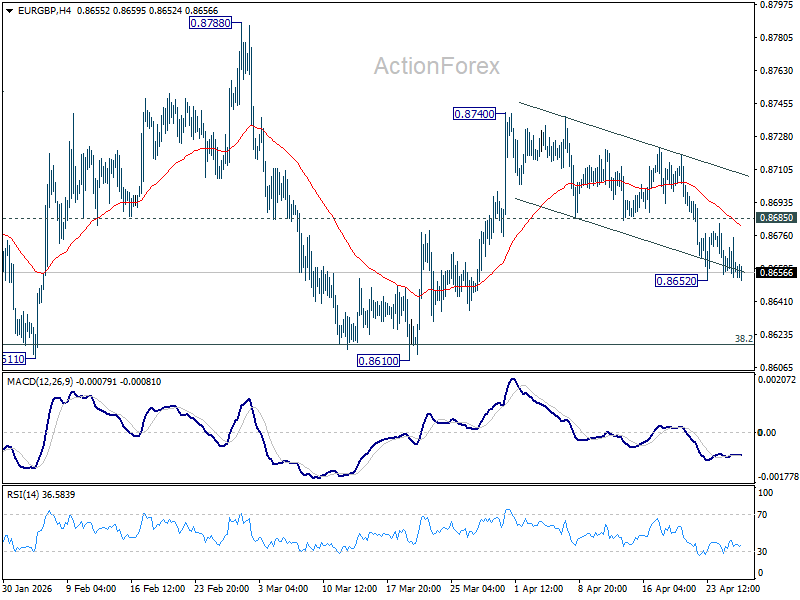This screenshot has width=800, height=600.
Task: Click the MACD scale value -0.001778
Action: point(778,477)
